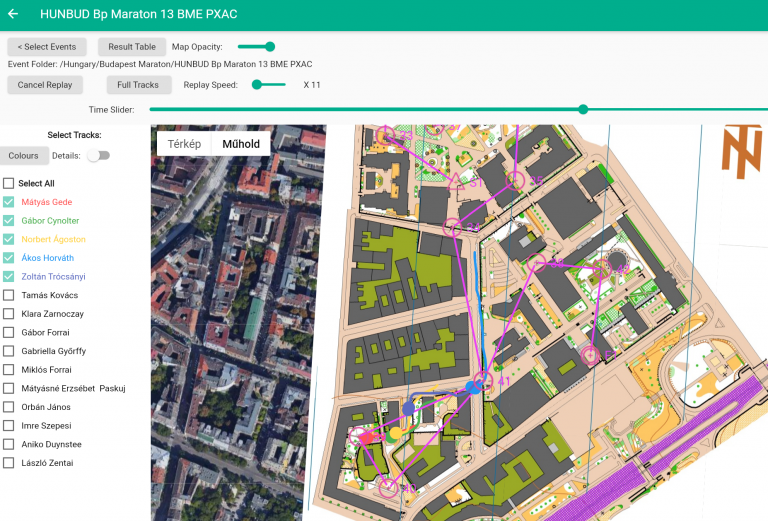Open the Colours options
The width and height of the screenshot is (768, 521).
pos(23,156)
